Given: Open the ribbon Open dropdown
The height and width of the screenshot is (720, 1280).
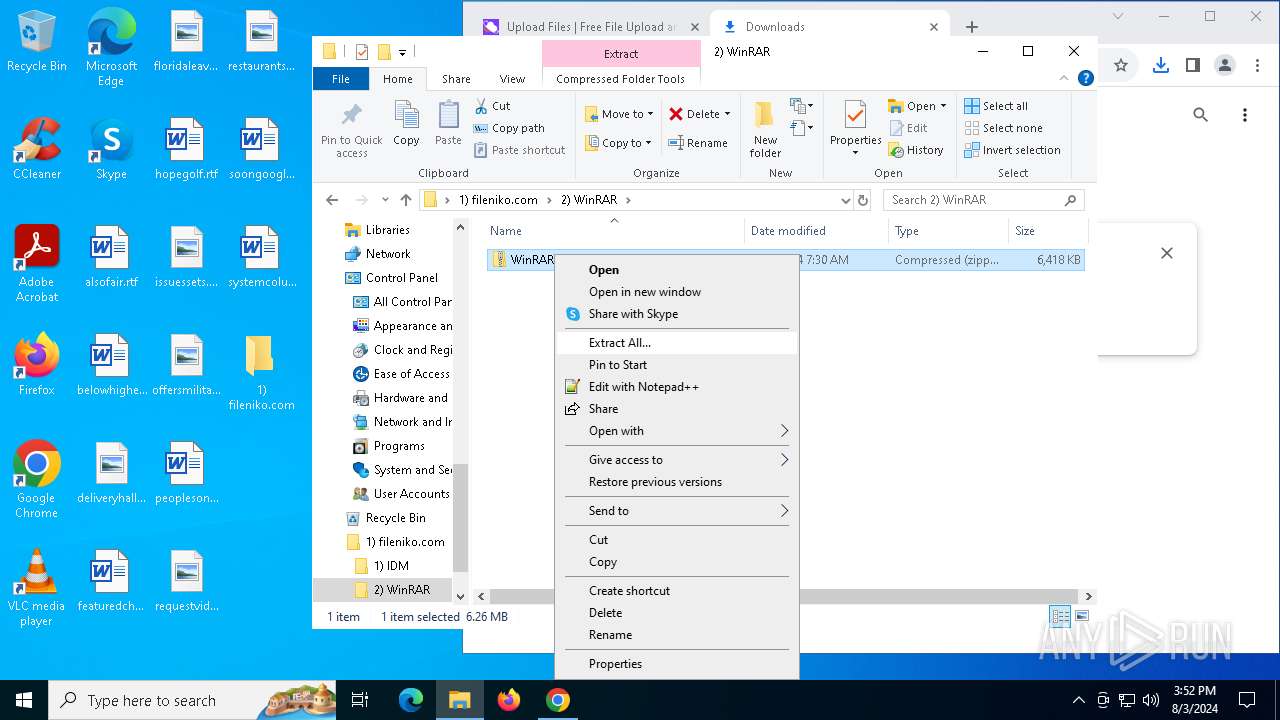Looking at the screenshot, I should (916, 106).
